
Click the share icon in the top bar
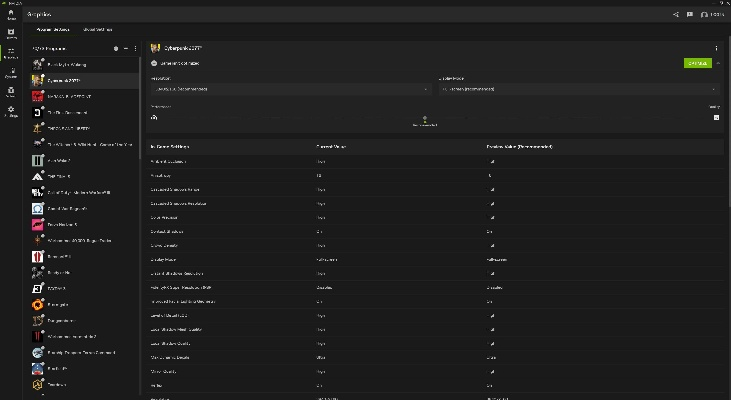[676, 15]
